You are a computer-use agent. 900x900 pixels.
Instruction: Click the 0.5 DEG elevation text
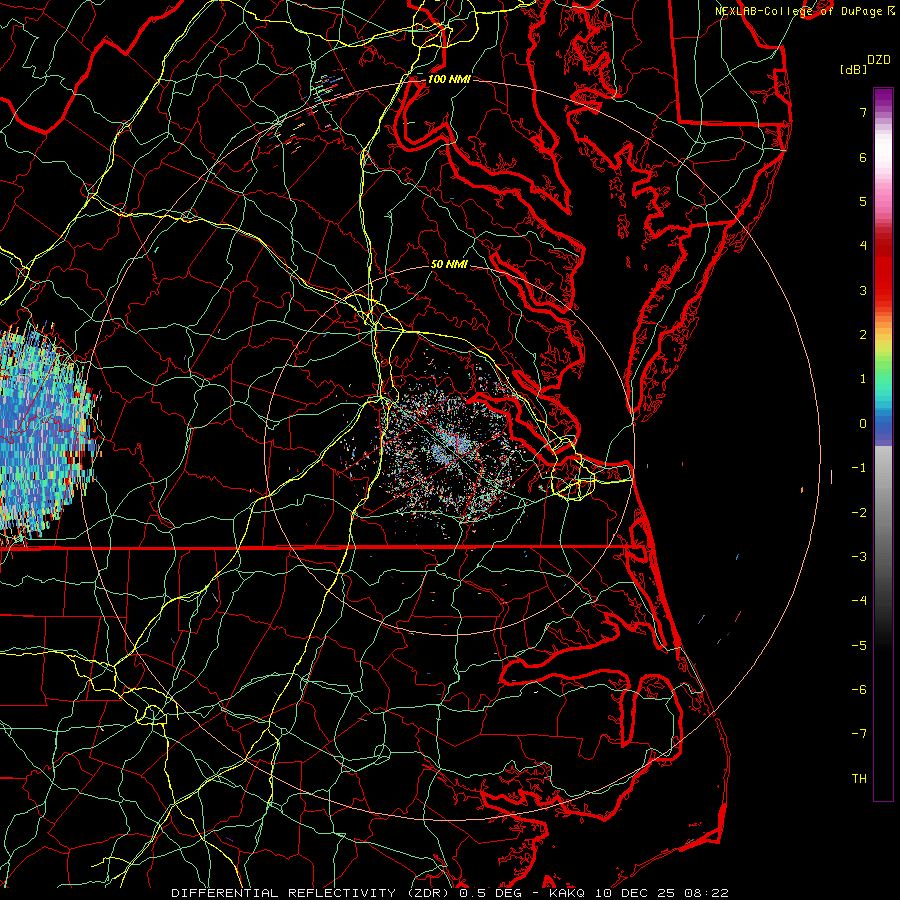pos(489,893)
